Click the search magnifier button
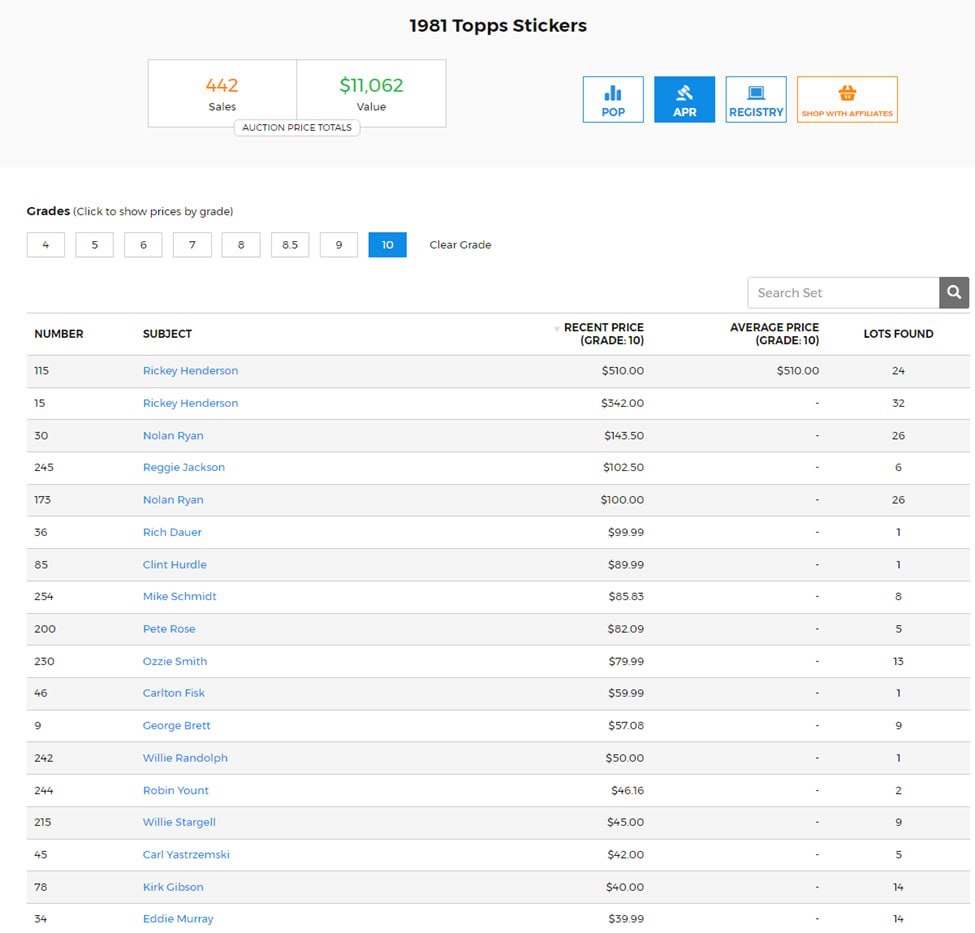 pos(954,292)
